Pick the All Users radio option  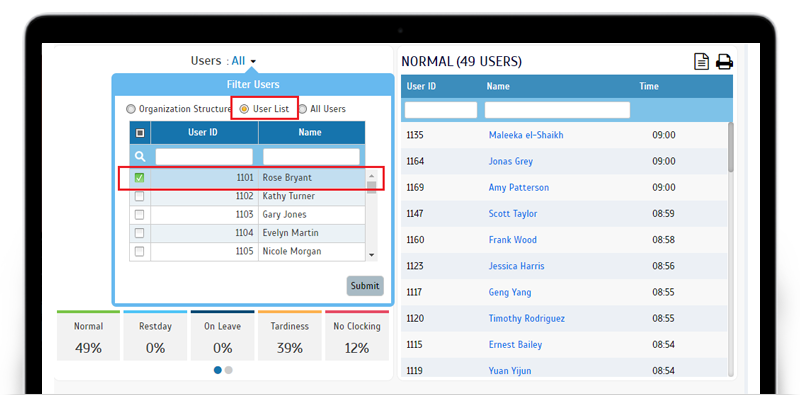point(302,109)
